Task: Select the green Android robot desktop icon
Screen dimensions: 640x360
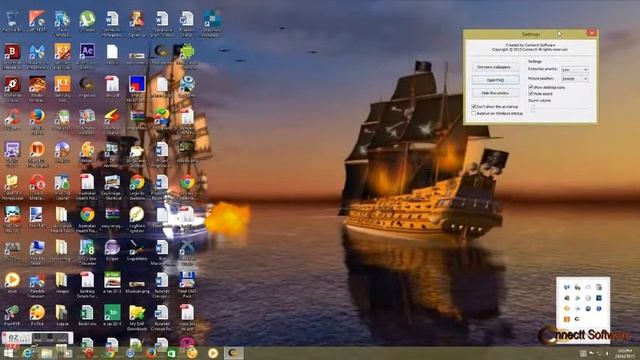Action: (x=187, y=55)
